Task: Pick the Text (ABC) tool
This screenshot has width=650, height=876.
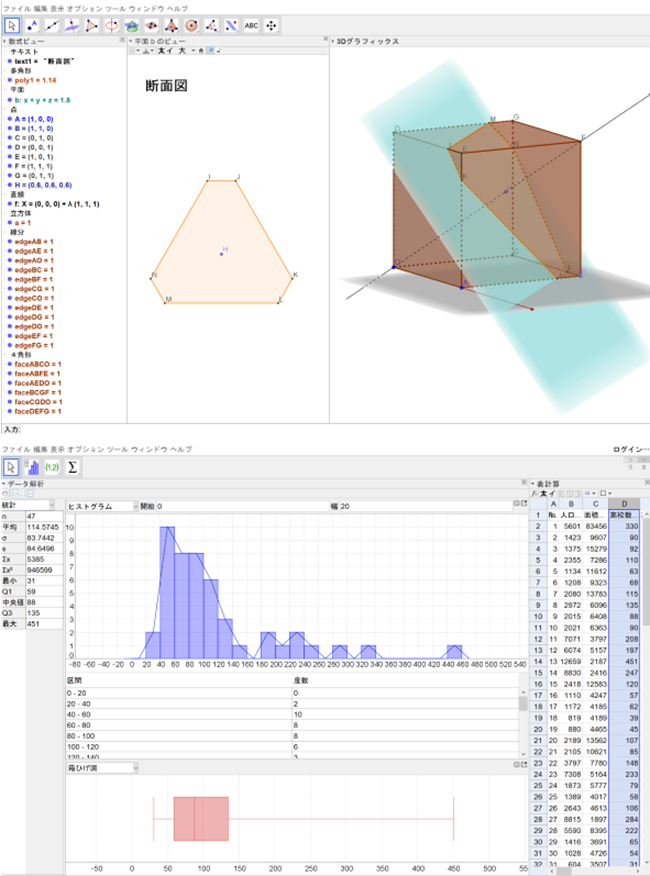Action: click(x=251, y=25)
